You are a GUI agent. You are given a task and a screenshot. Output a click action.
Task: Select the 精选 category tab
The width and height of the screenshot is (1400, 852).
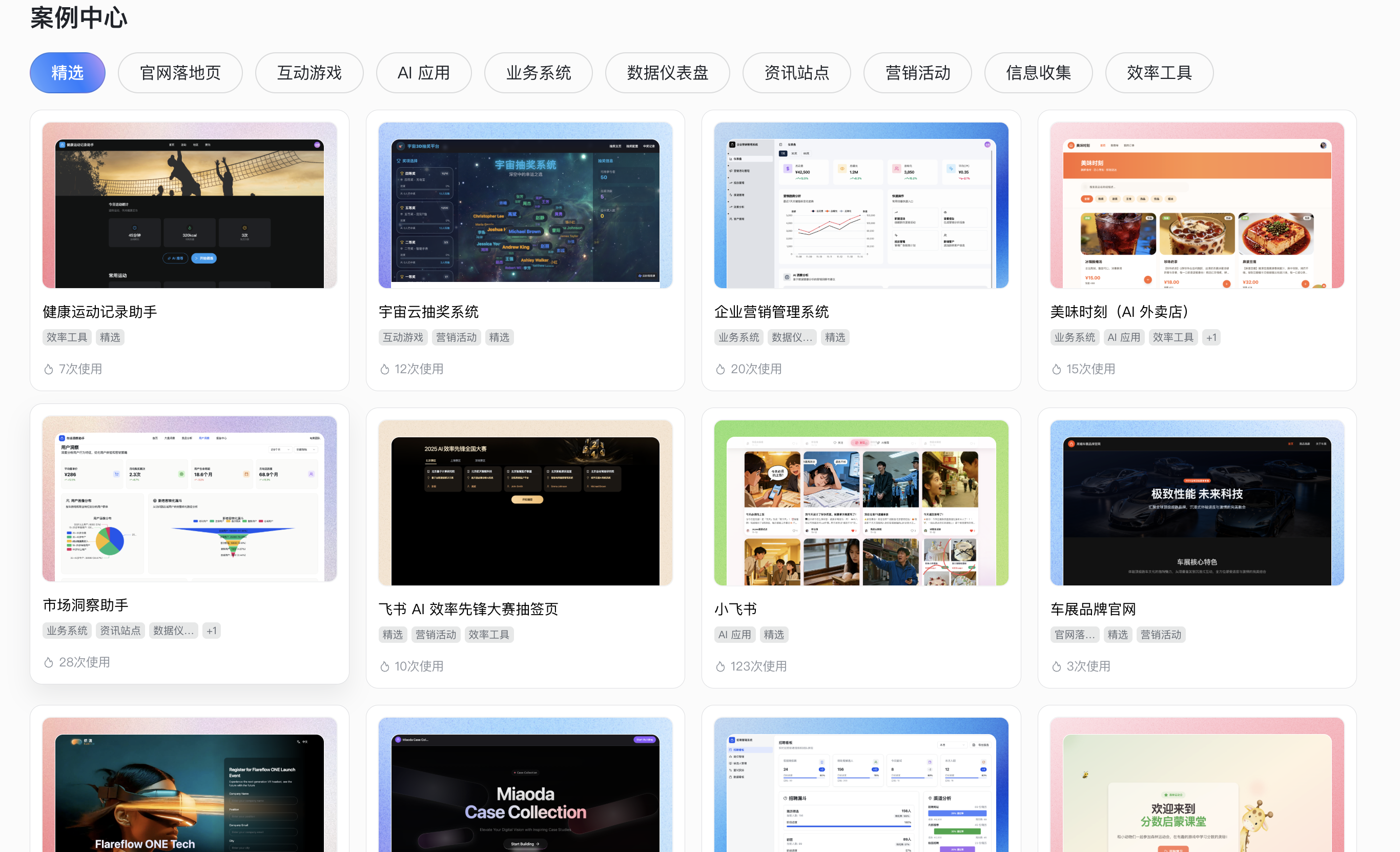tap(67, 73)
